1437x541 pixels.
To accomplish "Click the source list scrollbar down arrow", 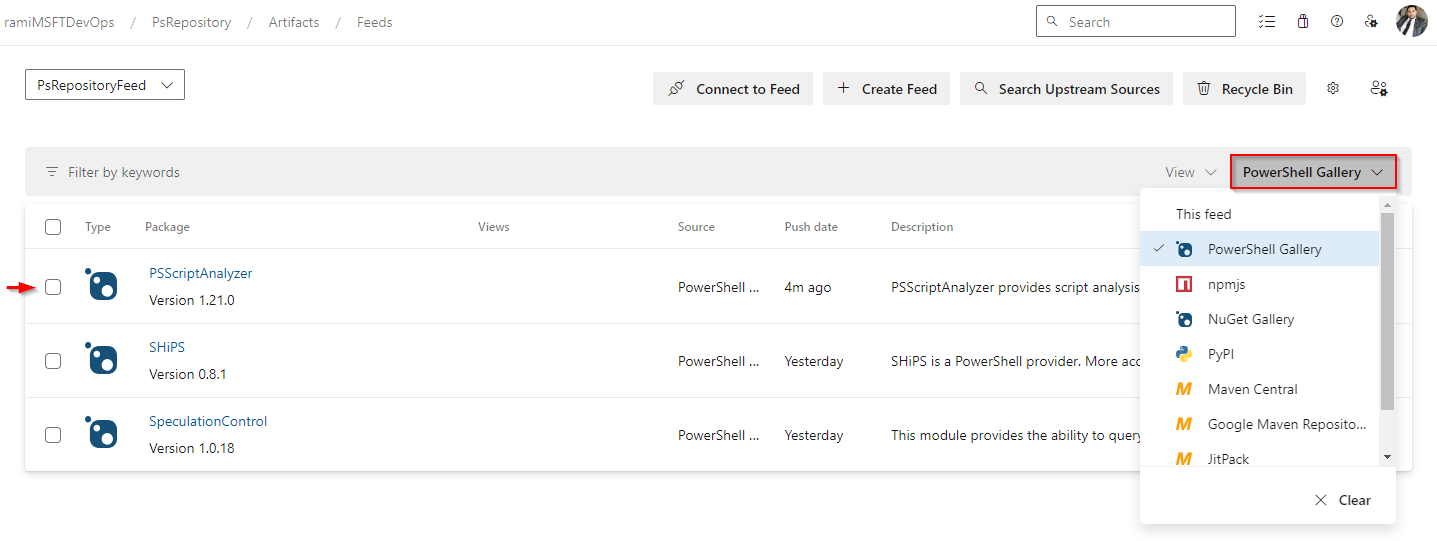I will [x=1387, y=457].
